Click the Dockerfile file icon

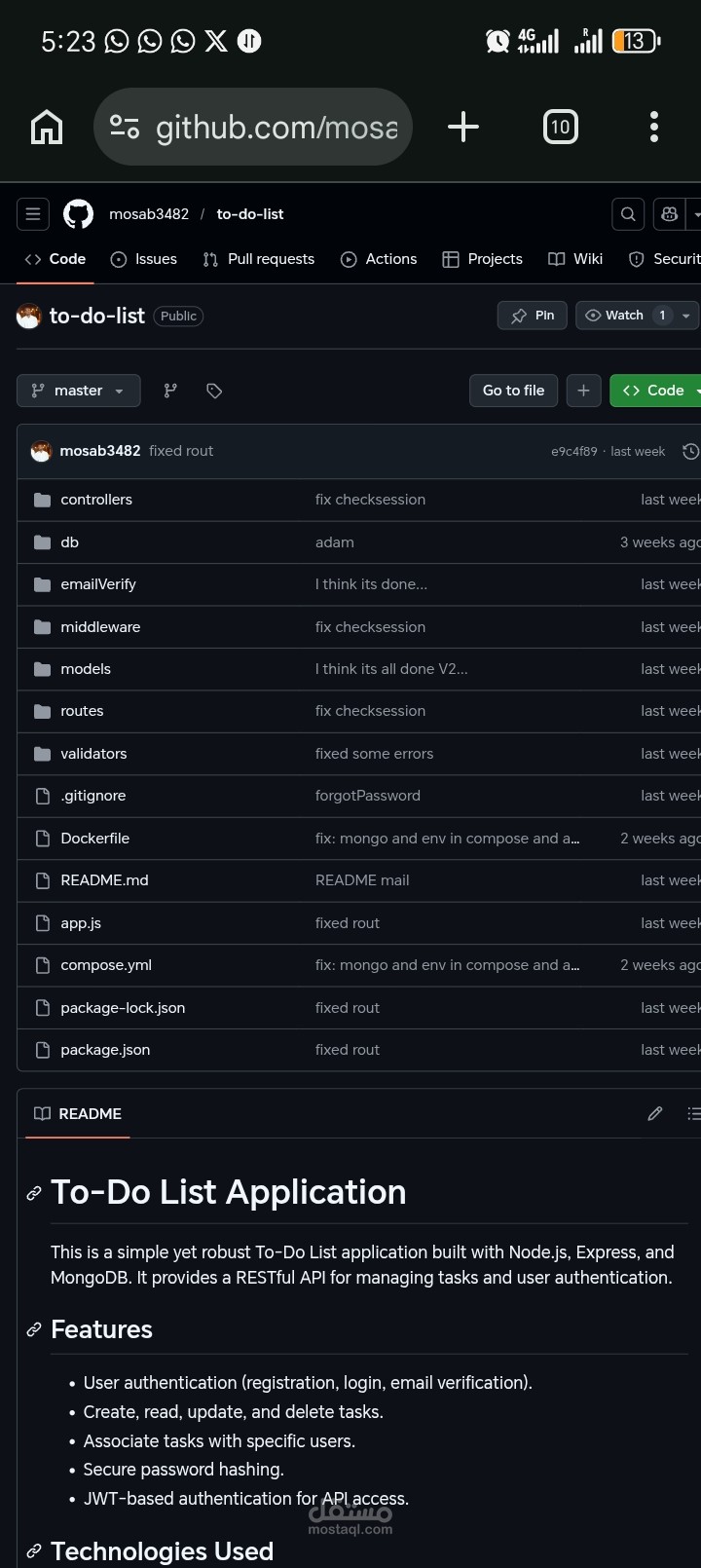point(42,839)
